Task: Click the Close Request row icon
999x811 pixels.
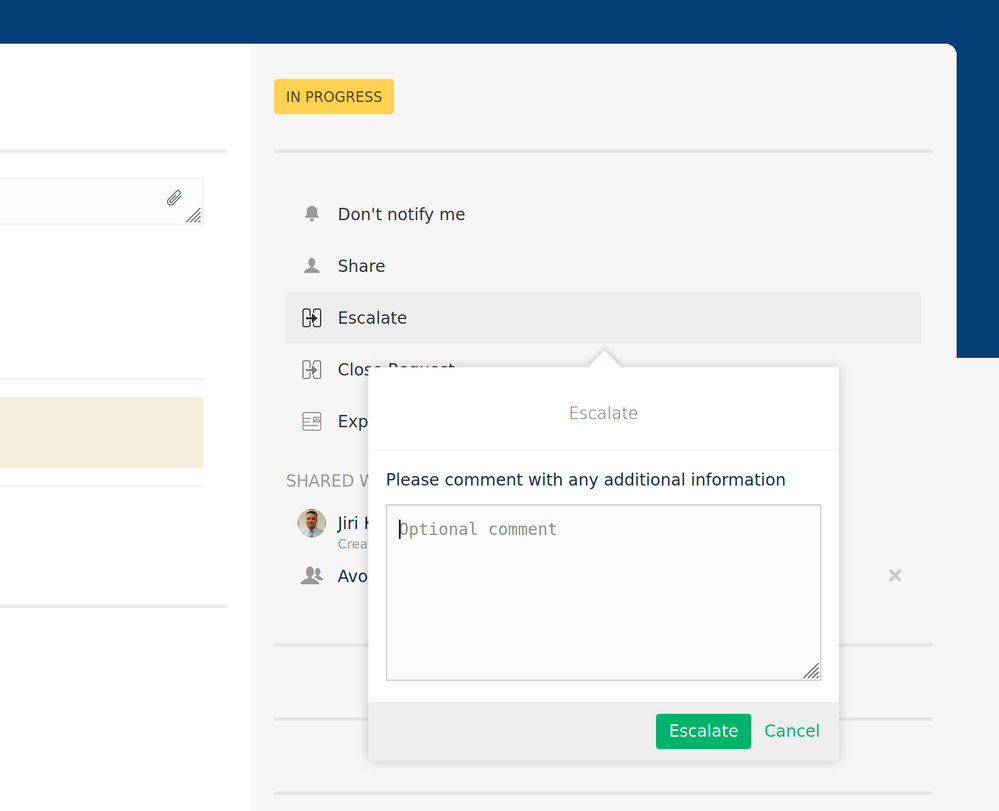Action: [x=312, y=370]
